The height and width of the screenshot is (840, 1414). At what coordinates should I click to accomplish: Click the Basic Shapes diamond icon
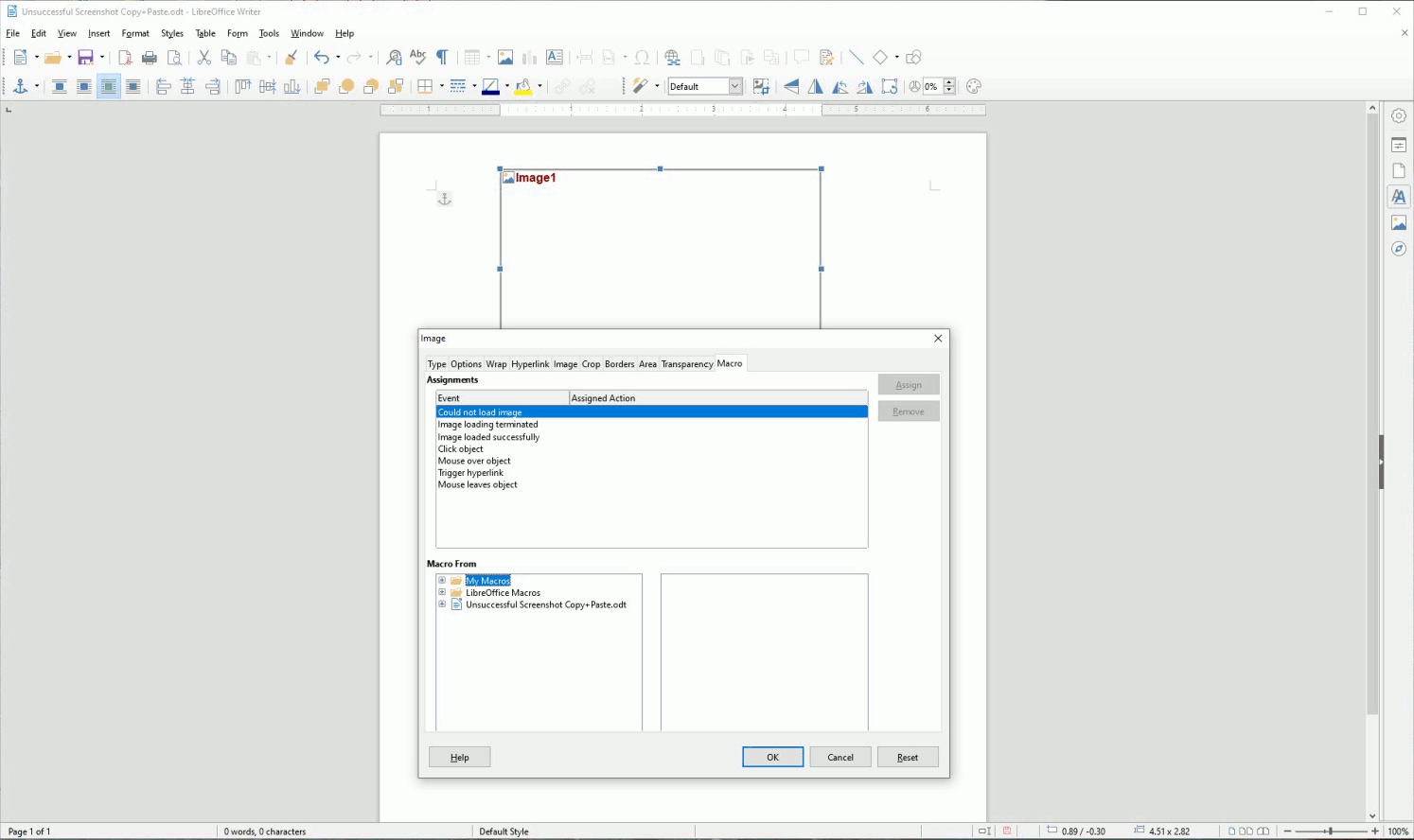(880, 58)
